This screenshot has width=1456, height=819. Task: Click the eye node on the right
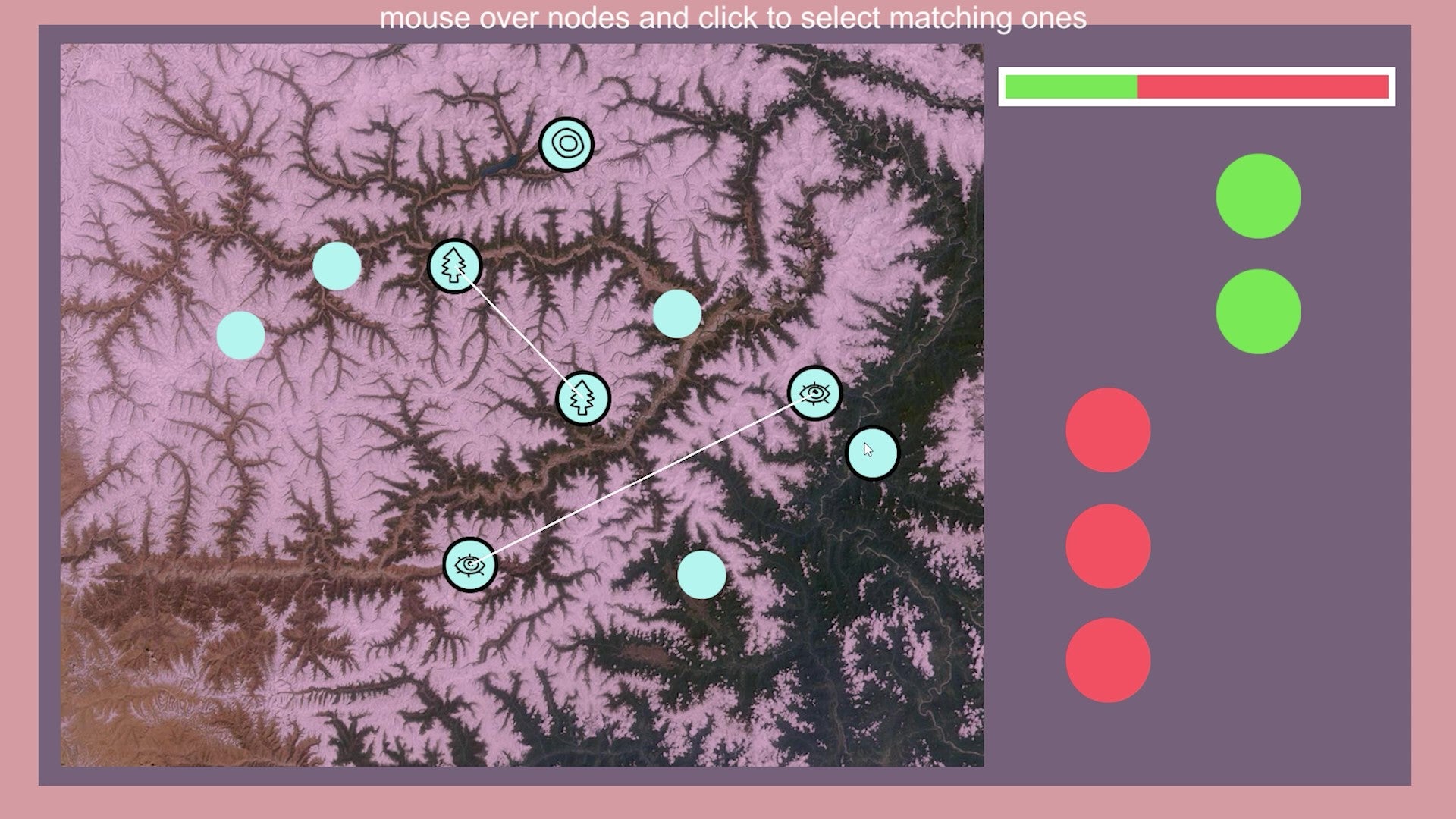coord(814,393)
